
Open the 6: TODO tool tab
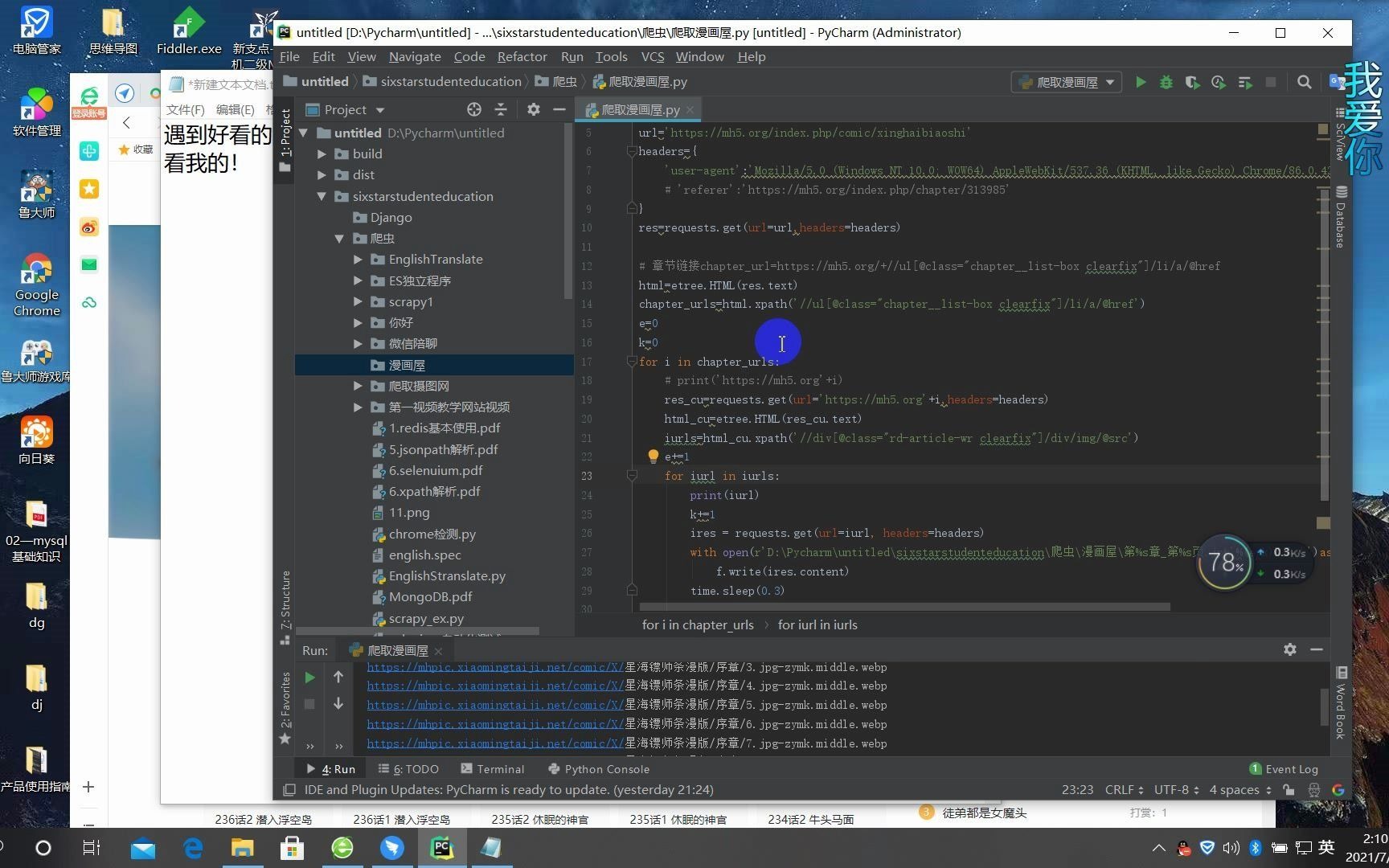[408, 769]
